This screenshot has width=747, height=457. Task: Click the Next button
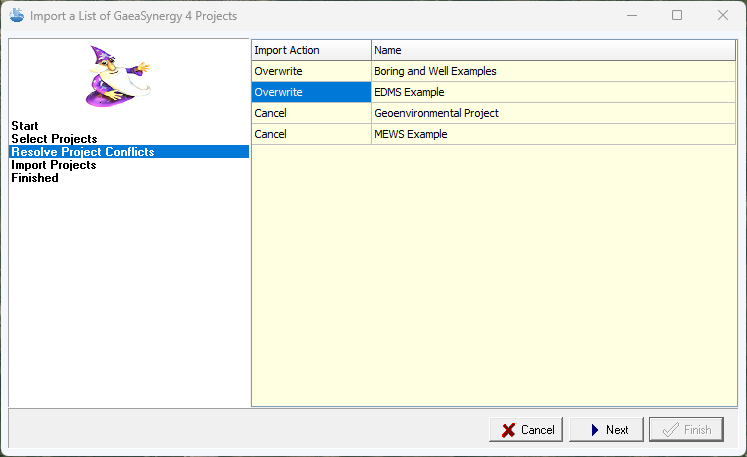(606, 430)
